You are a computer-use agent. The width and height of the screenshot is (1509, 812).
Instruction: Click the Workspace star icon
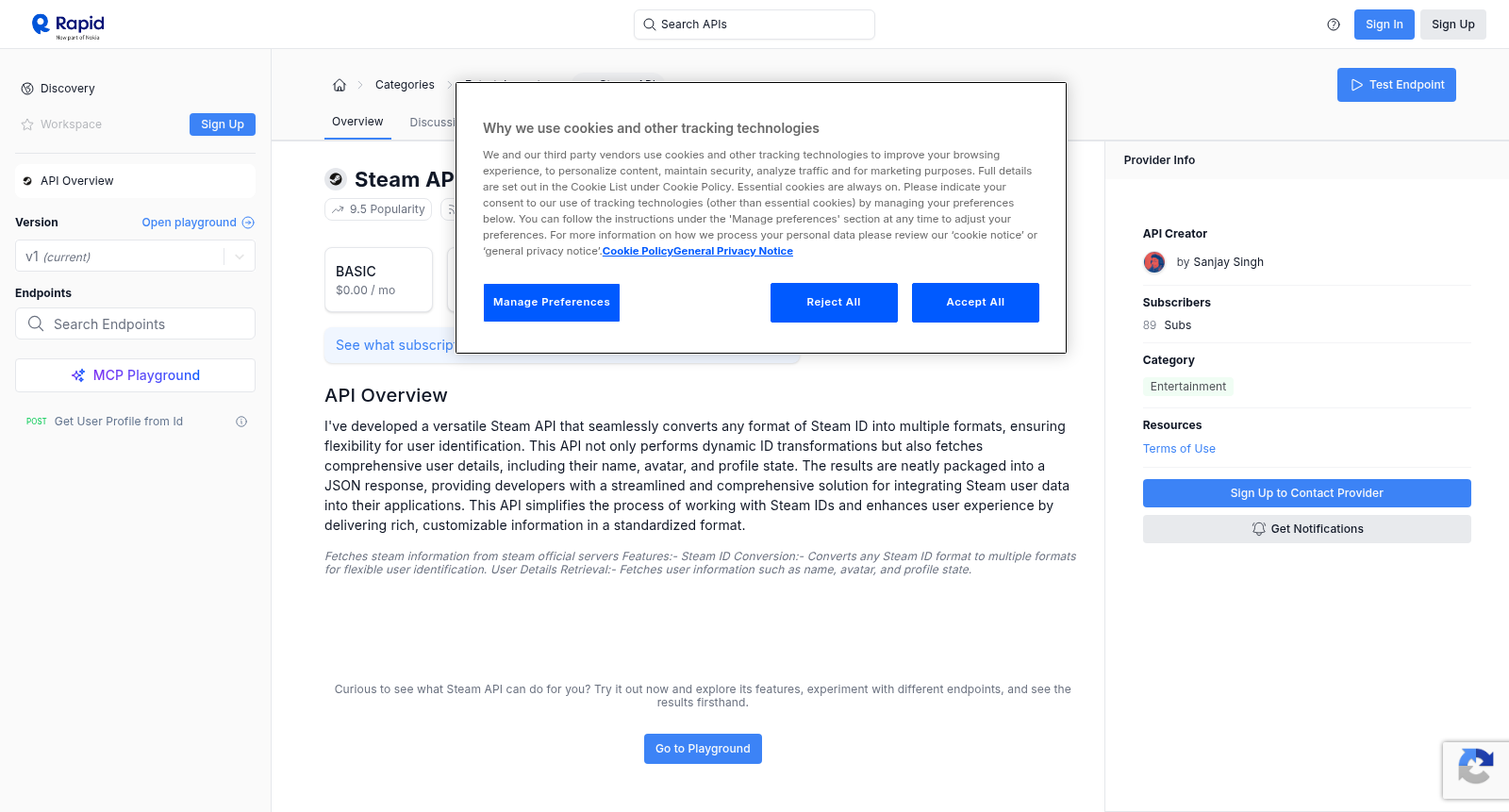(x=27, y=124)
